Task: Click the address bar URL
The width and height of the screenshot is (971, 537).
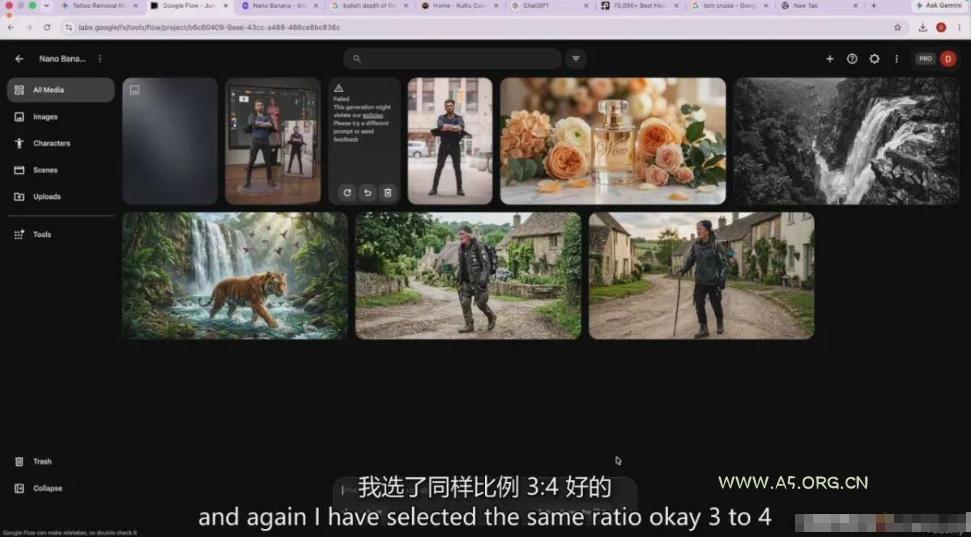Action: pyautogui.click(x=209, y=27)
